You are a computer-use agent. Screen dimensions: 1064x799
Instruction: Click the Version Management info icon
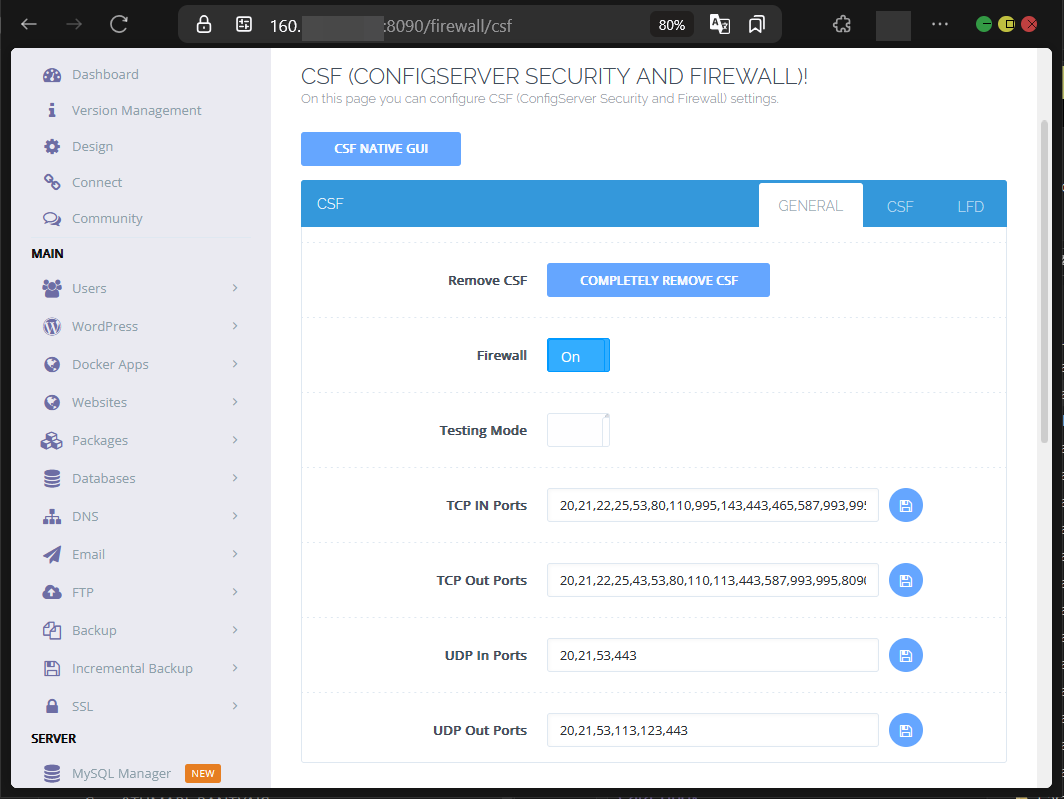point(52,110)
